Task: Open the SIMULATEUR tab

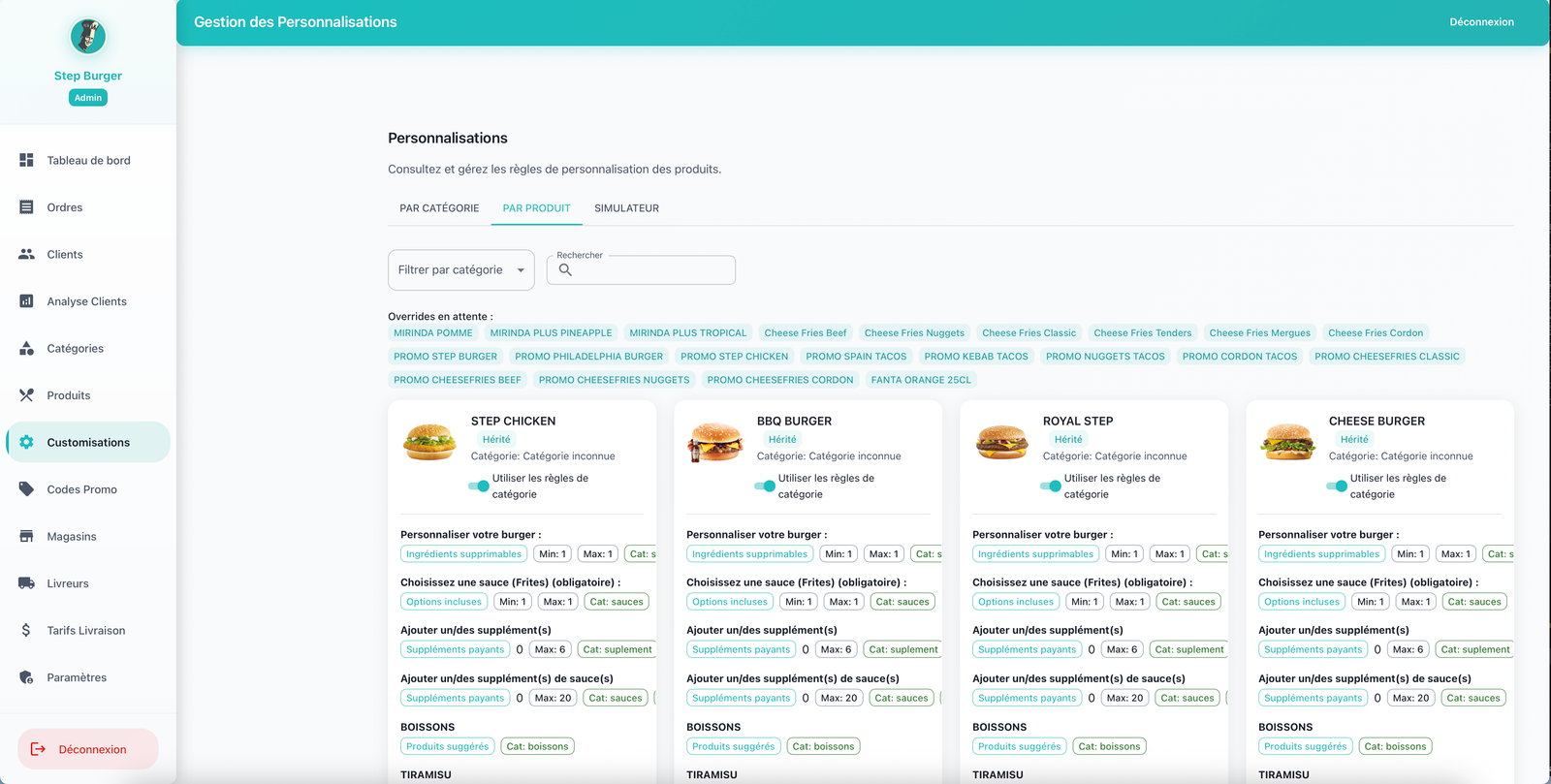Action: (626, 208)
